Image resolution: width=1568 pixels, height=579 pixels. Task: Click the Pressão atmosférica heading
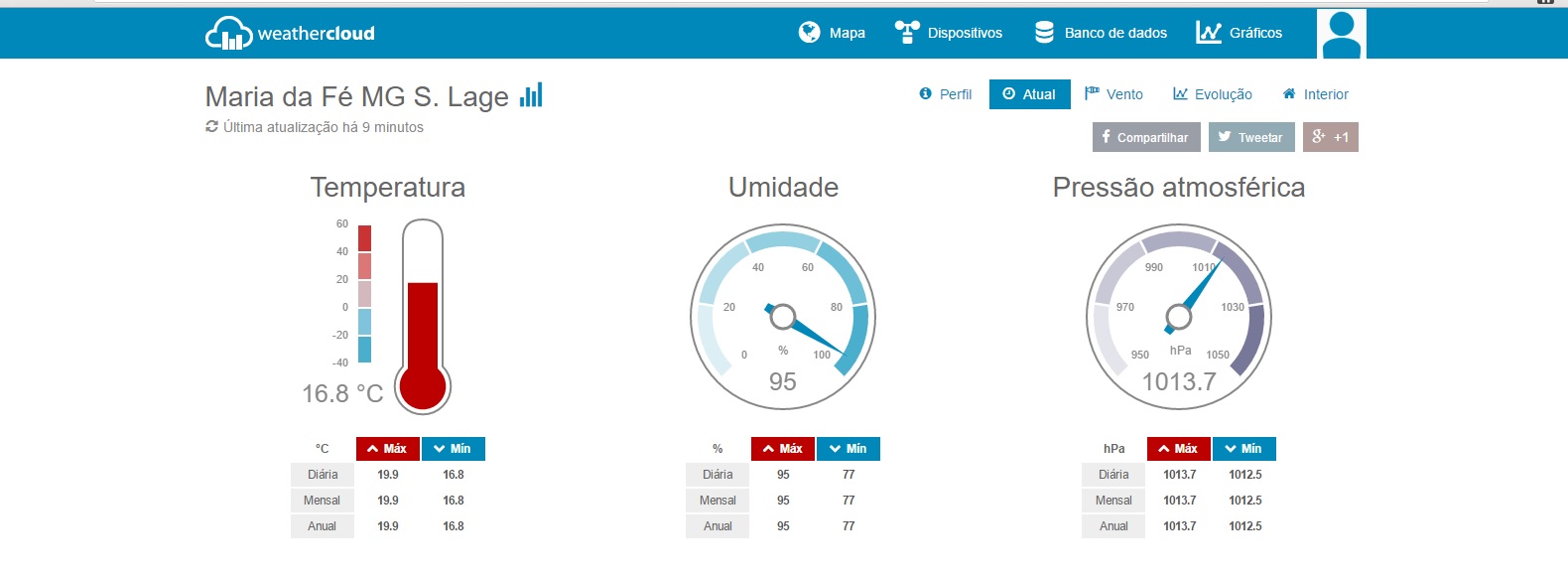click(1179, 187)
